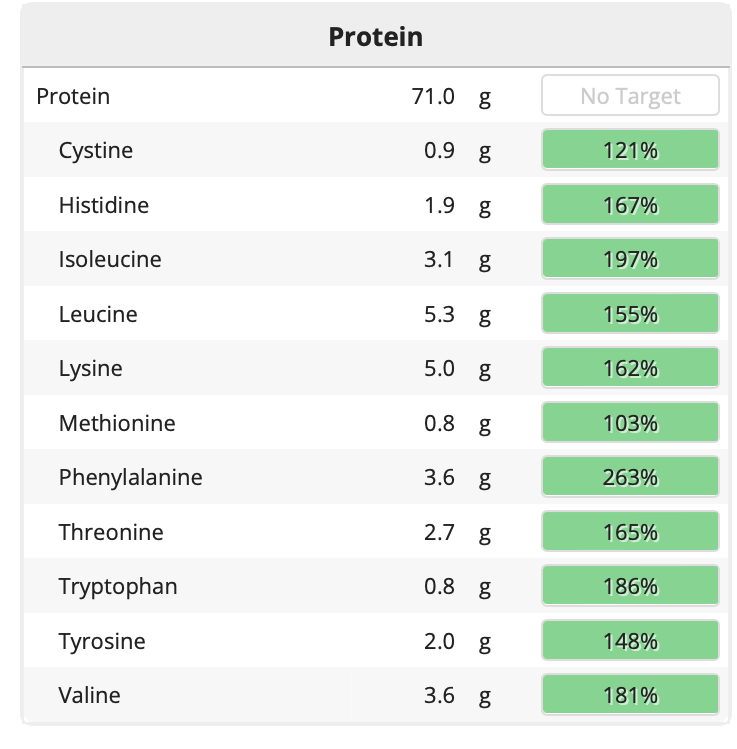
Task: Select the Protein total row label
Action: (73, 96)
